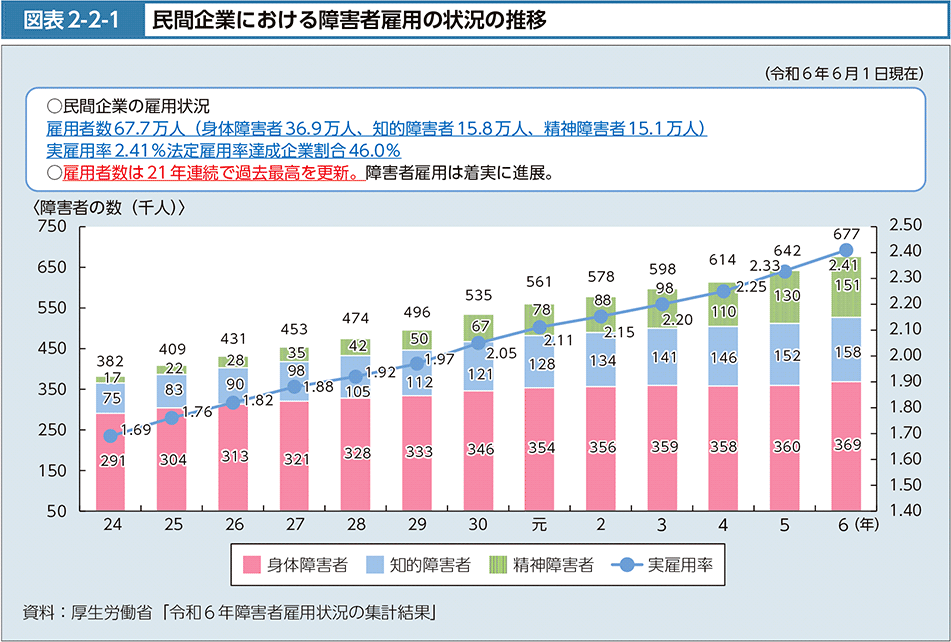Select the 実雇用率 line marker in legend
Screen dimensions: 951x642
click(625, 565)
